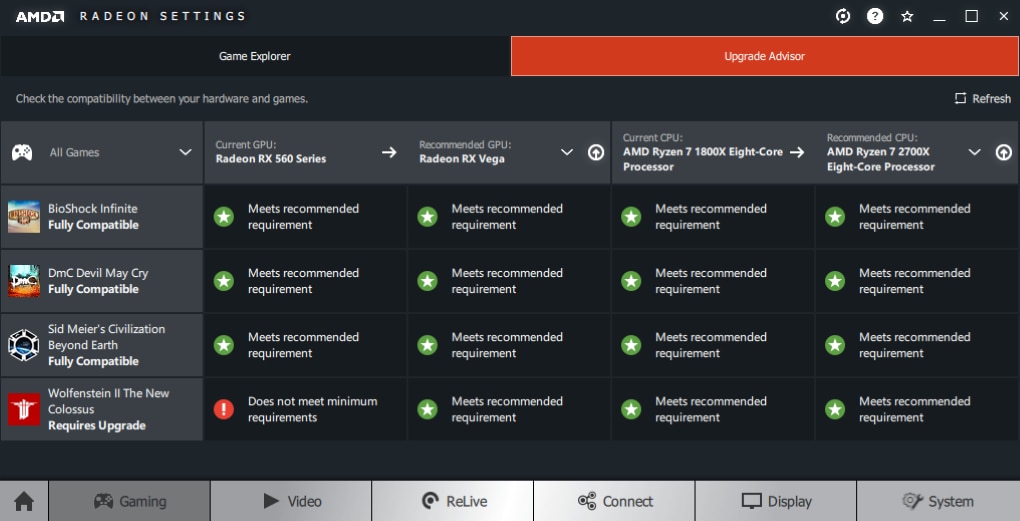Select the DmC Devil May Cry thumbnail

click(24, 281)
